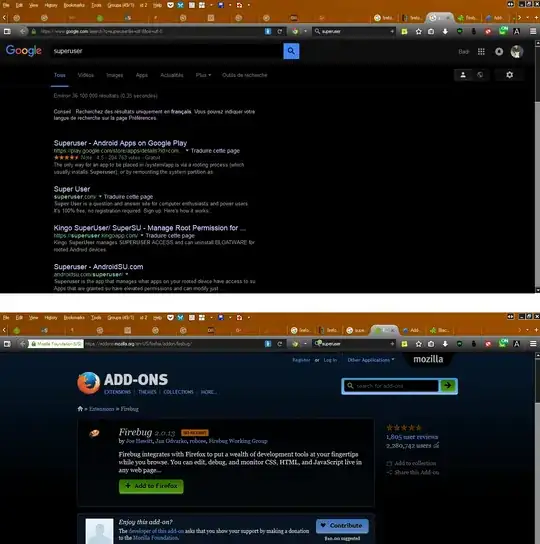Open Google apps grid in top window
This screenshot has height=544, width=540.
click(x=481, y=52)
